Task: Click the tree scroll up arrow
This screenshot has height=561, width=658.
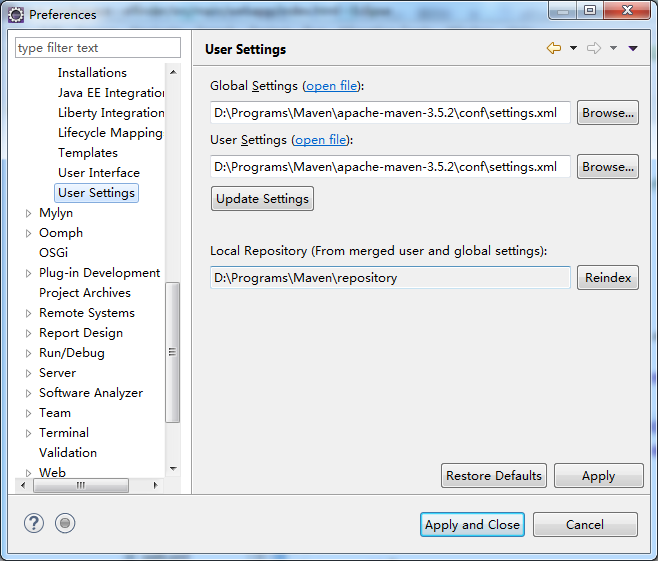Action: coord(173,72)
